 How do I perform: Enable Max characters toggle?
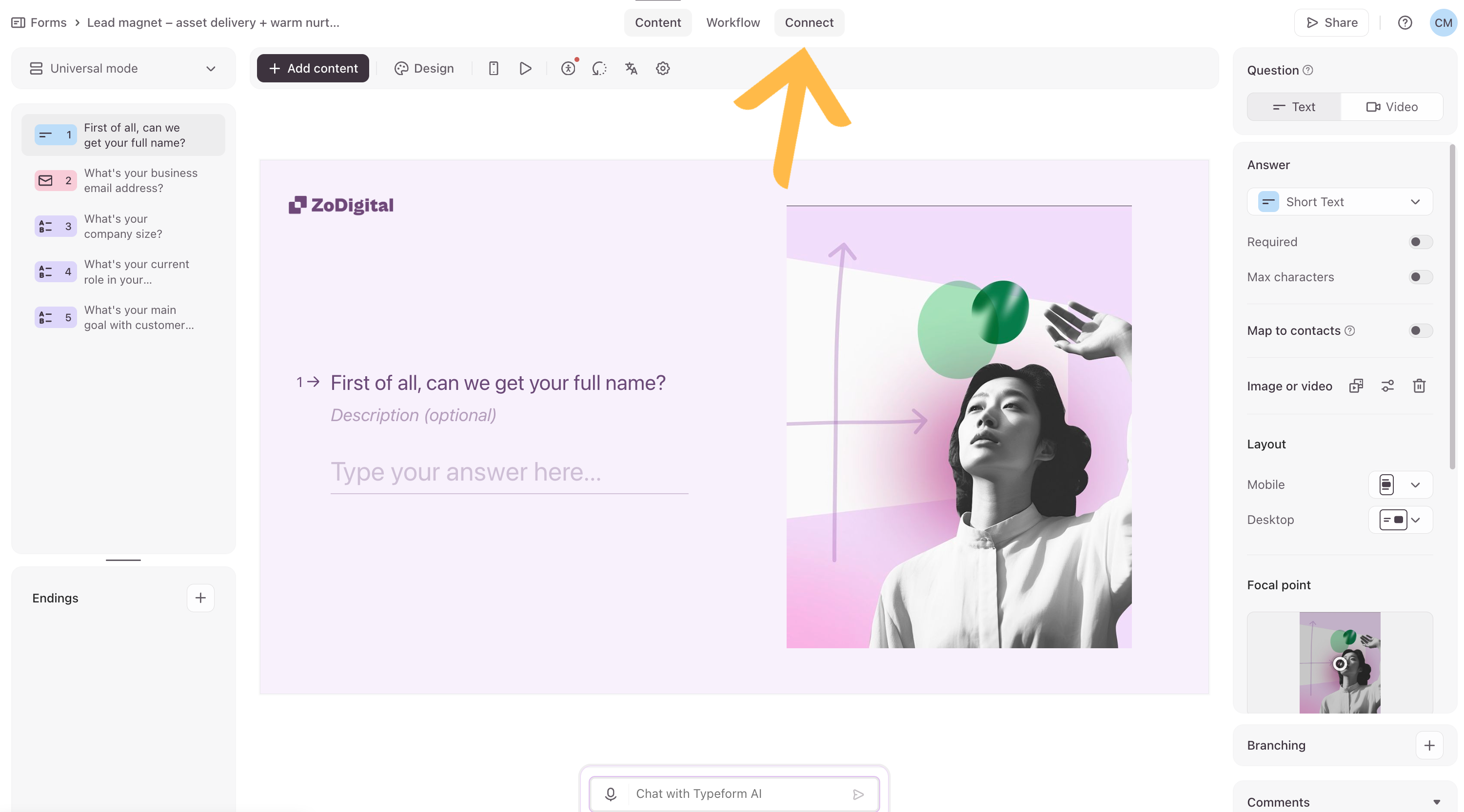1420,277
